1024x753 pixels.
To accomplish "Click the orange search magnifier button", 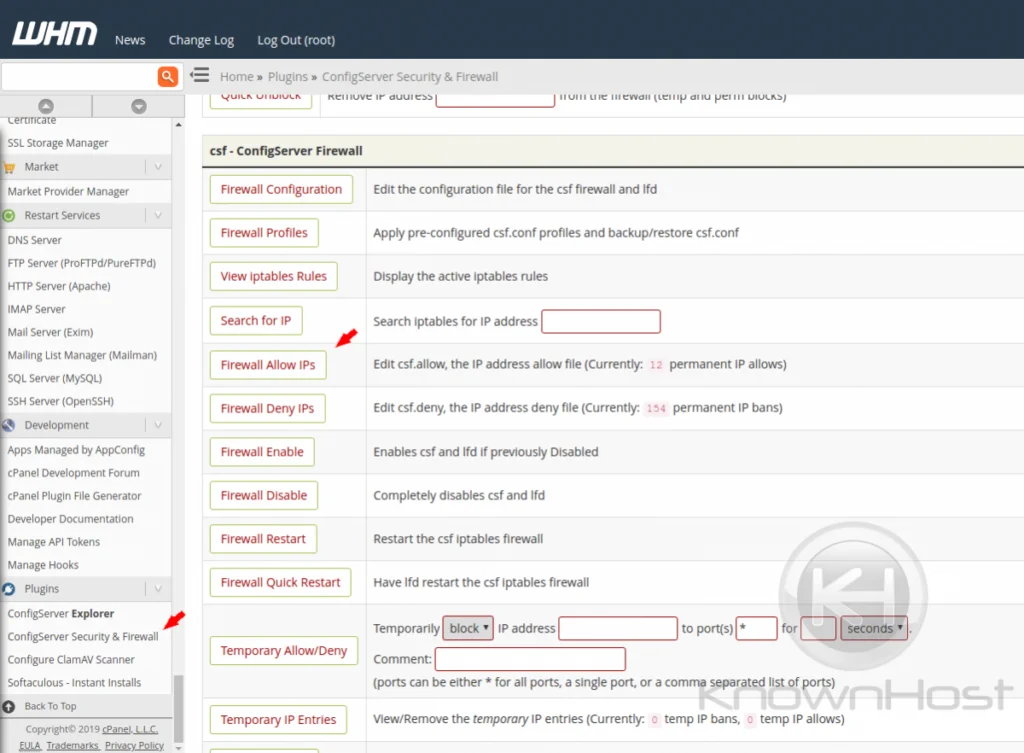I will tap(168, 76).
